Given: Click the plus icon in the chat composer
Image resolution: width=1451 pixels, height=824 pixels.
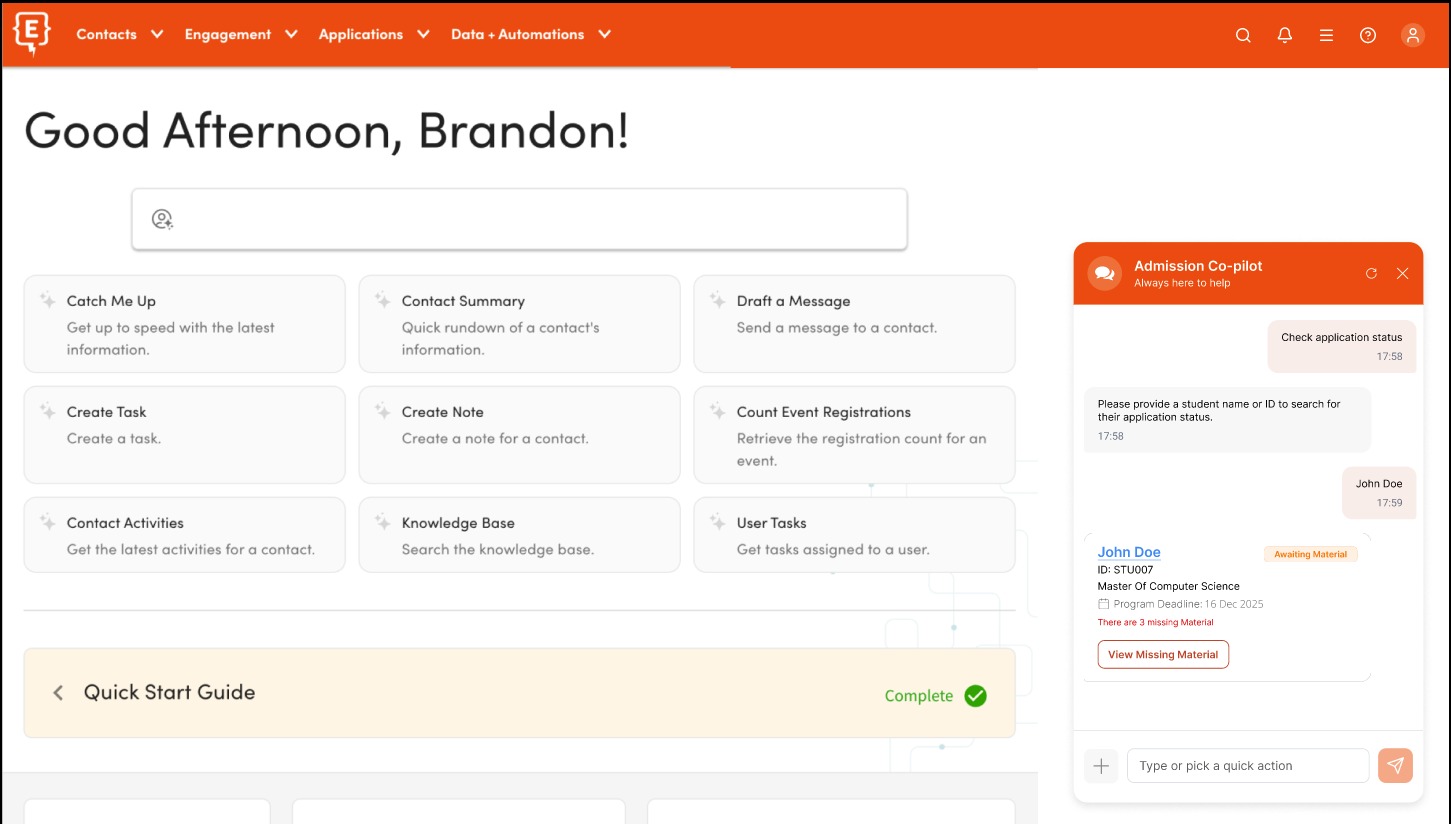Looking at the screenshot, I should pos(1101,765).
